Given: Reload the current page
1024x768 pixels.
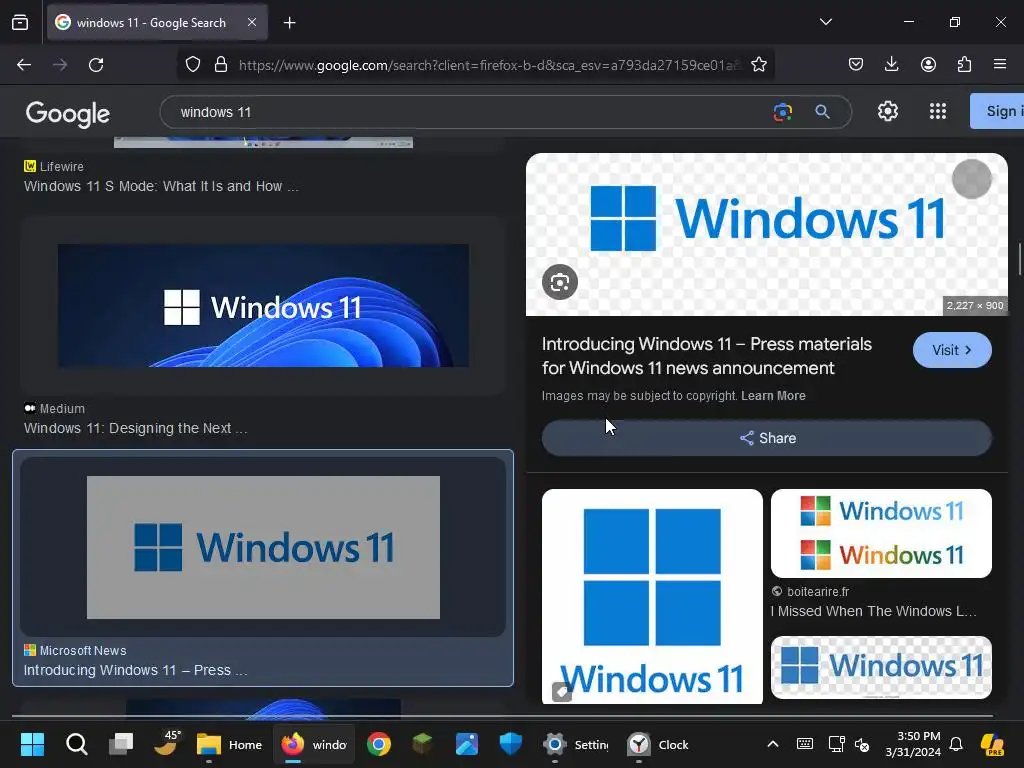Looking at the screenshot, I should tap(96, 65).
